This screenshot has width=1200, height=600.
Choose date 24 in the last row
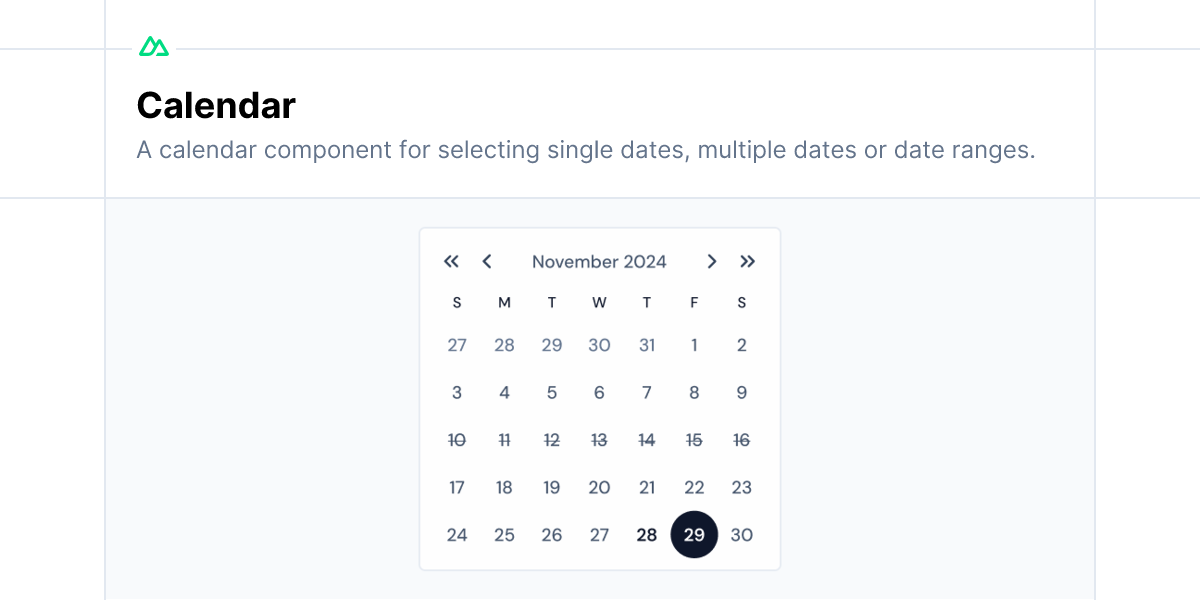coord(457,534)
